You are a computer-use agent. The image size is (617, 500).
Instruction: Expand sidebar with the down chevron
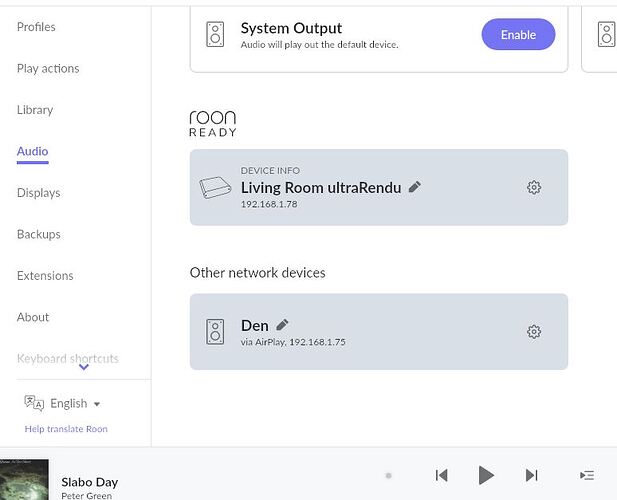(x=84, y=367)
